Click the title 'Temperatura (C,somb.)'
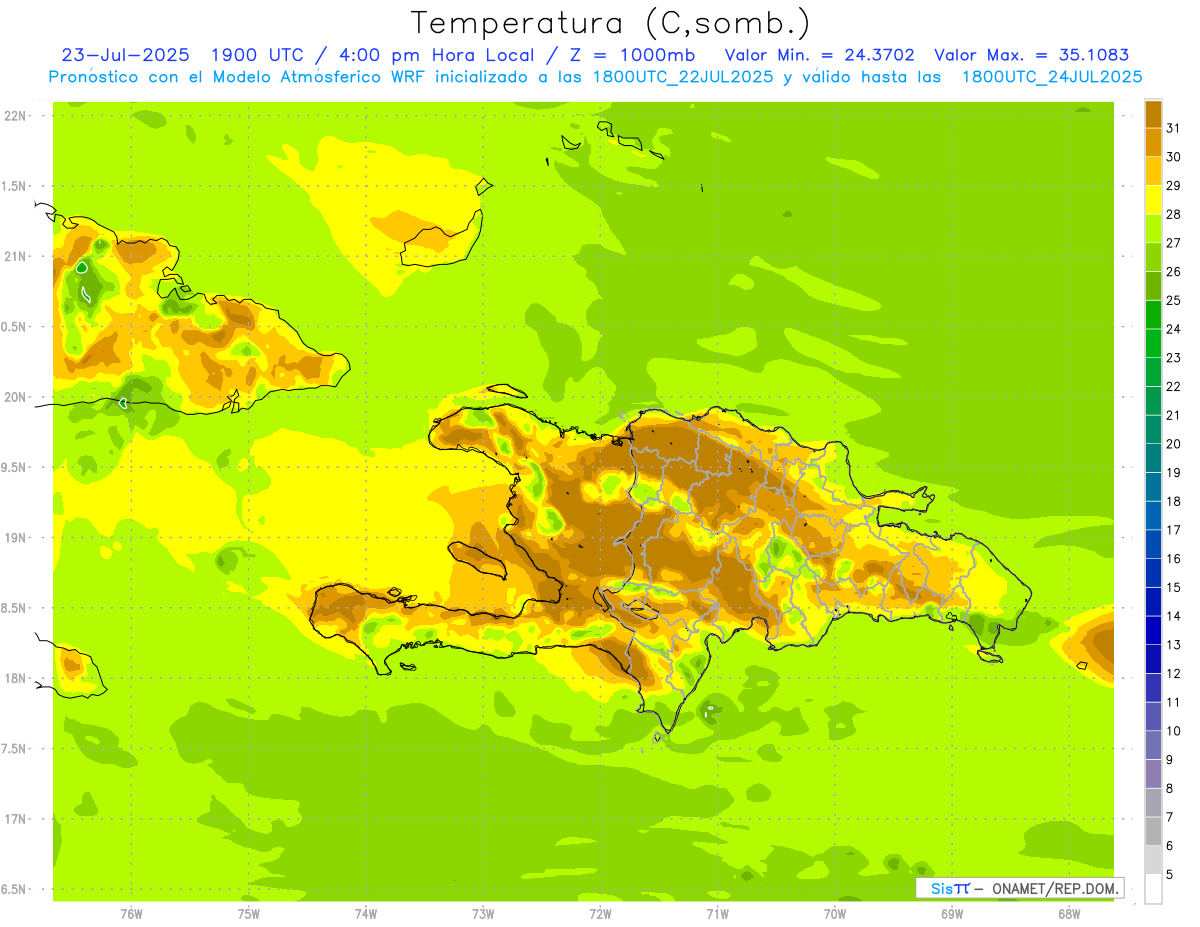 pyautogui.click(x=611, y=23)
